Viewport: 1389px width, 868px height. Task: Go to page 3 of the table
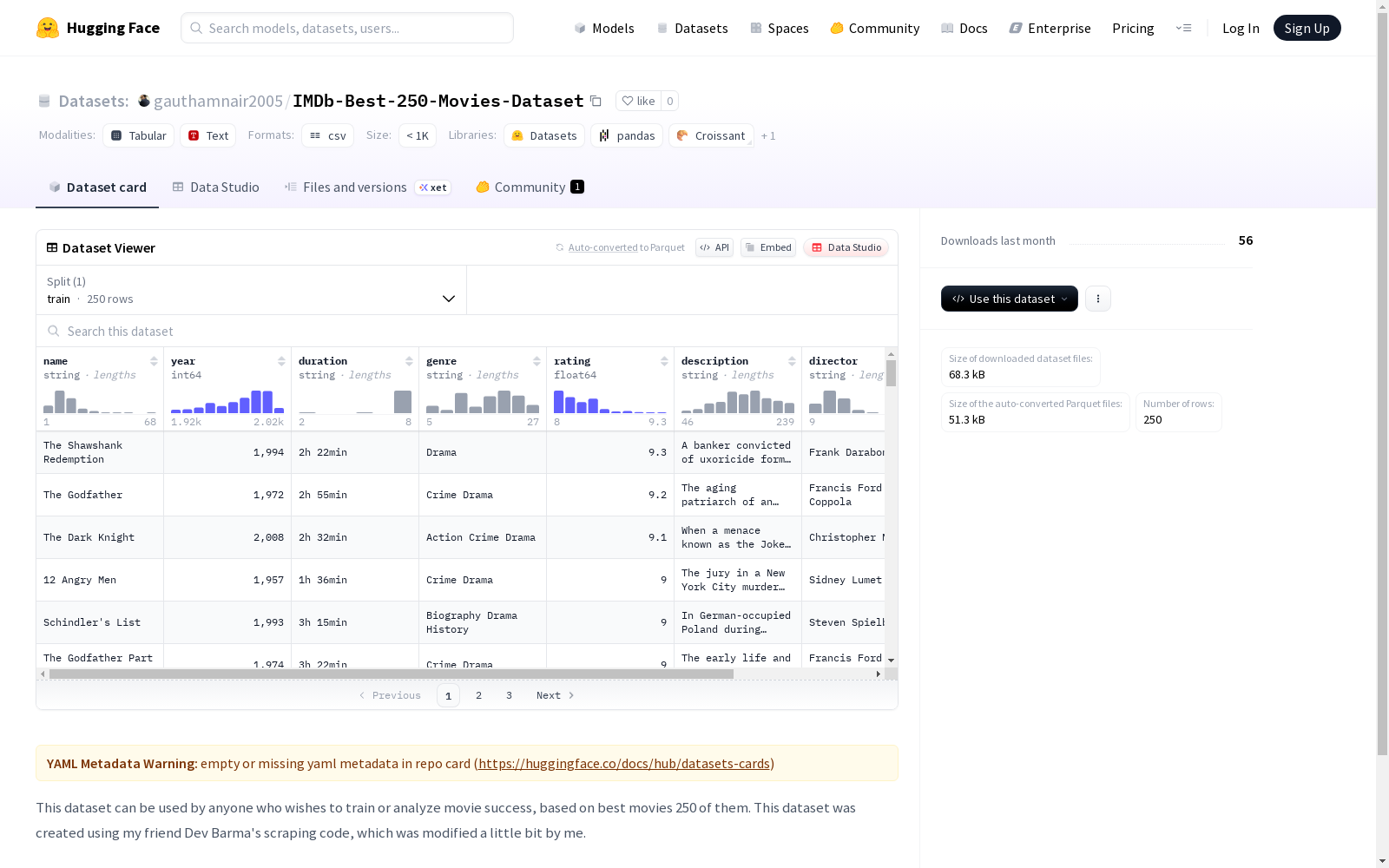tap(509, 695)
